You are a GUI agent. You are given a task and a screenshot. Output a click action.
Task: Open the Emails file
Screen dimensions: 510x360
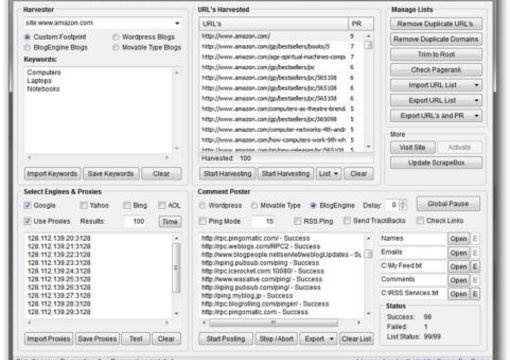pos(459,253)
